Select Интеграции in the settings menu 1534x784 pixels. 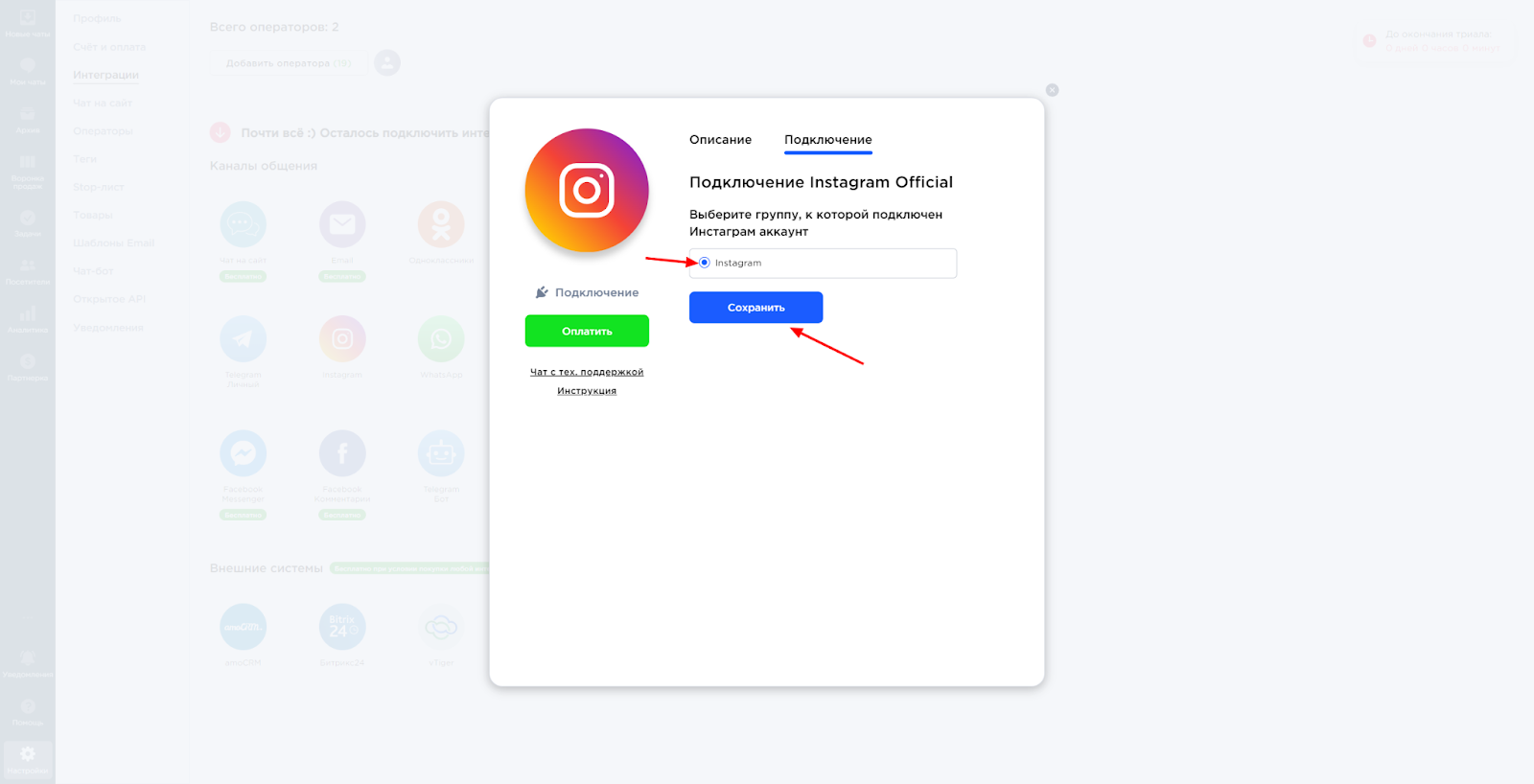pos(105,75)
